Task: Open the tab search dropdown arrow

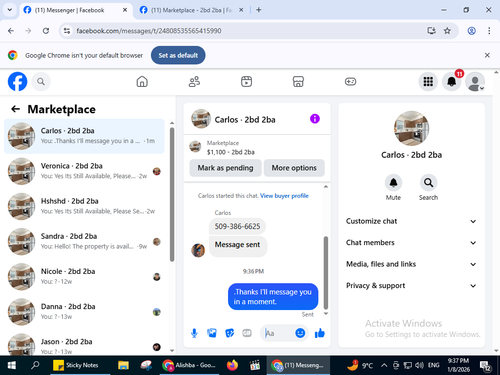Action: 10,10
